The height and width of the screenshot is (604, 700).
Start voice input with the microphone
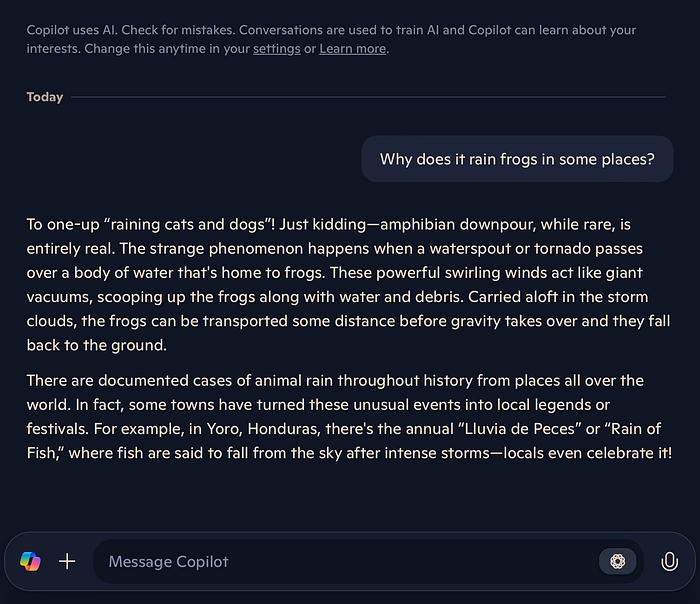pyautogui.click(x=669, y=562)
